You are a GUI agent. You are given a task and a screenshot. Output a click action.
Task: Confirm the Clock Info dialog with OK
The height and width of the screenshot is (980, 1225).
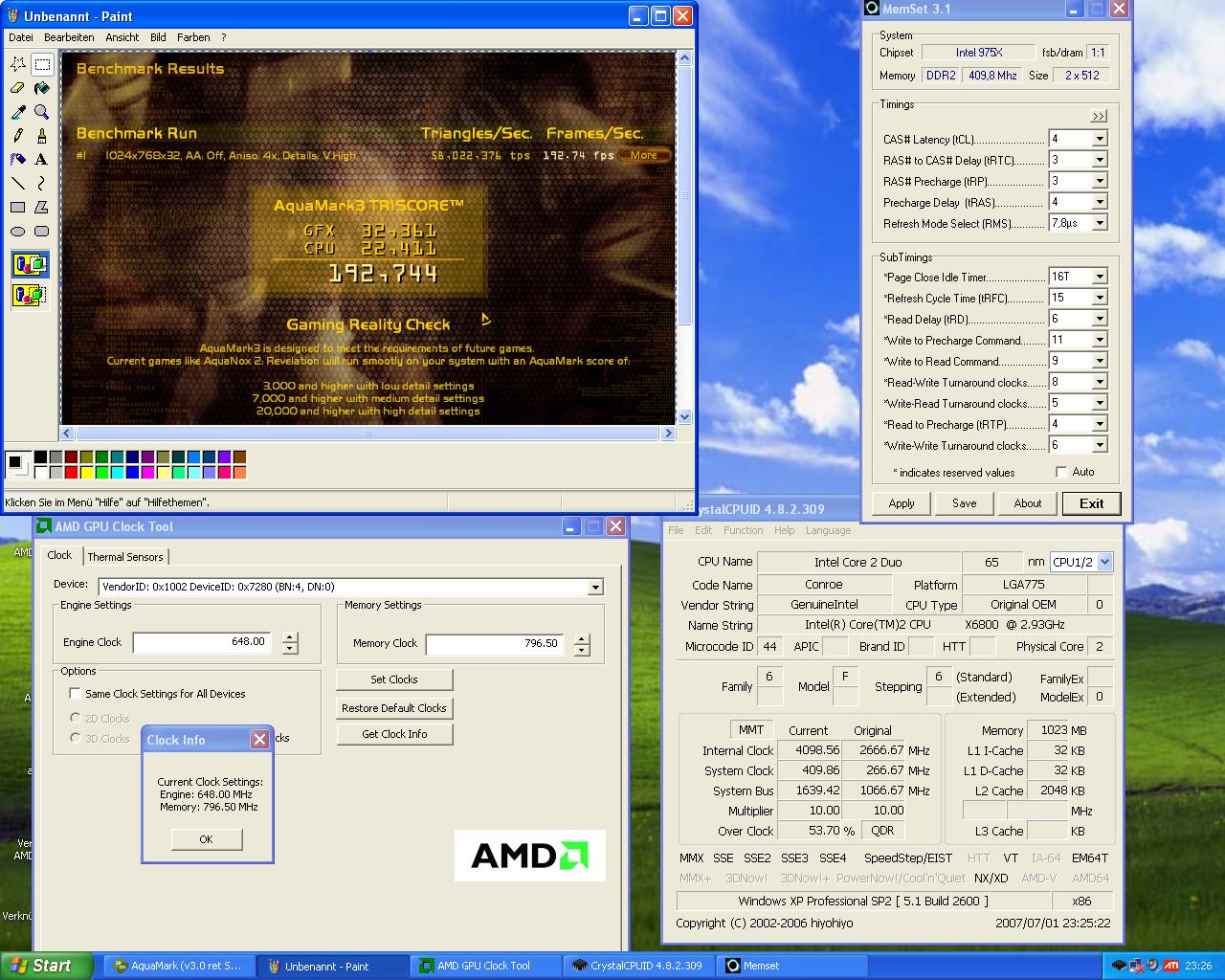coord(206,839)
